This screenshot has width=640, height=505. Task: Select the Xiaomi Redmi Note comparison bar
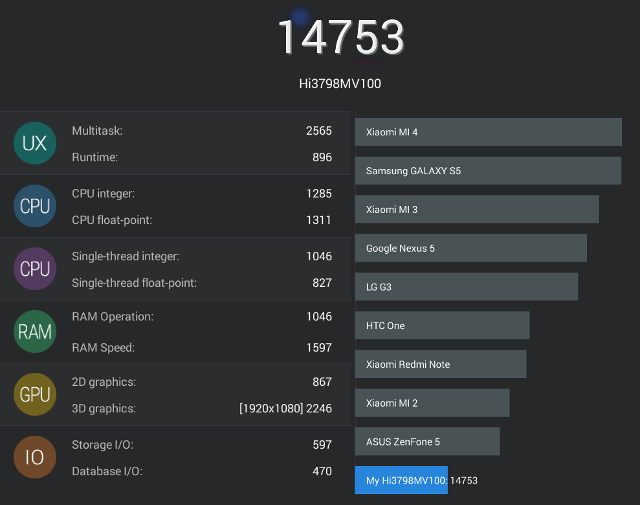click(x=440, y=364)
